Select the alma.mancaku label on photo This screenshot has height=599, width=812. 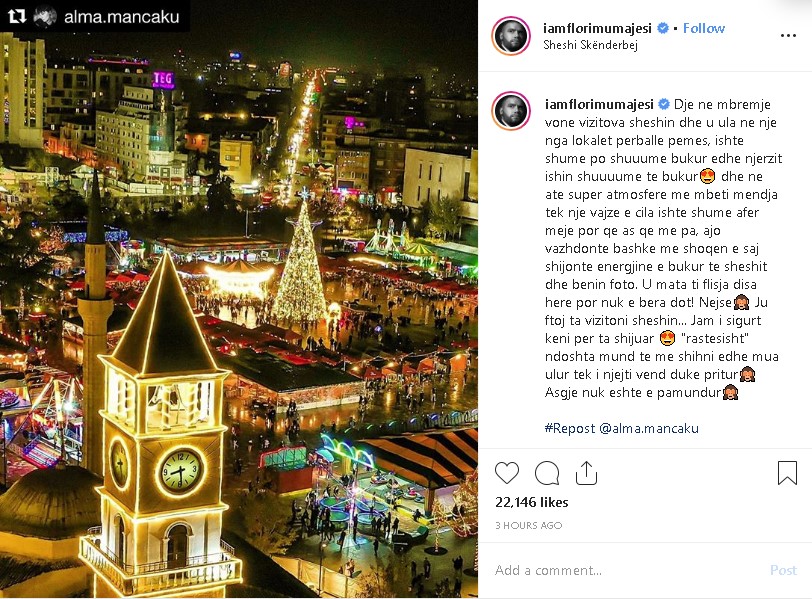tap(122, 17)
